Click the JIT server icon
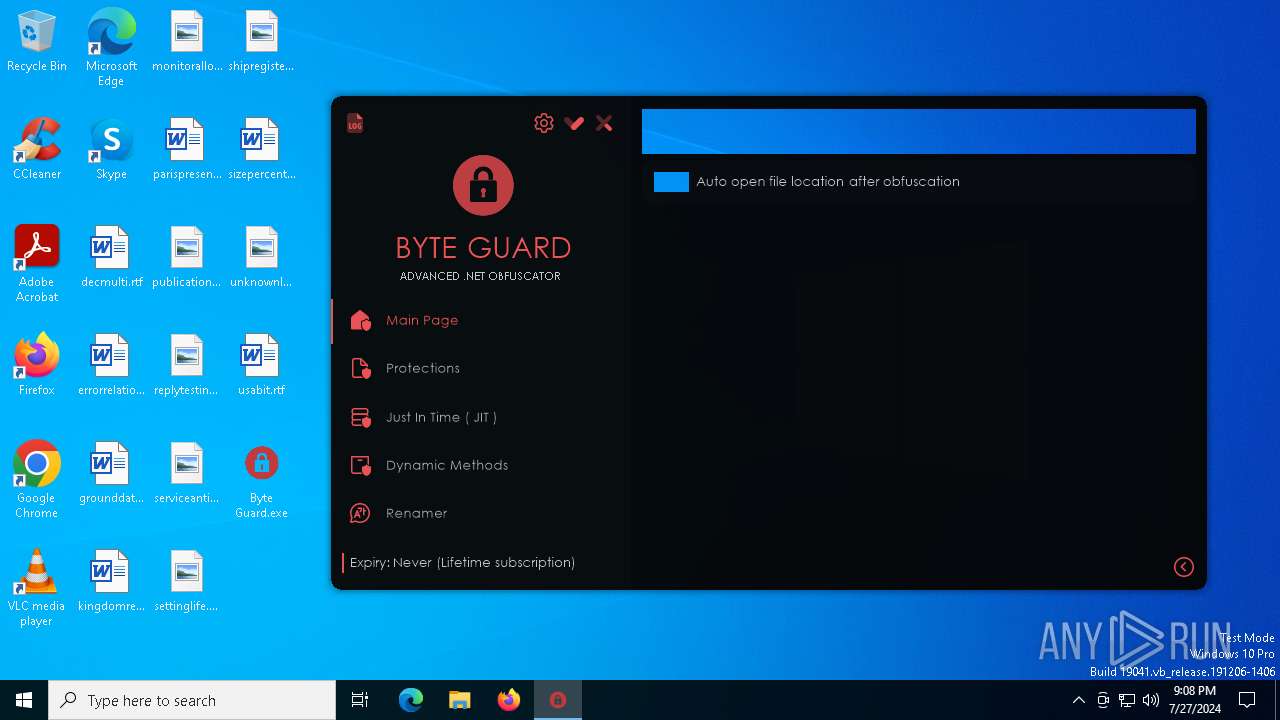This screenshot has height=720, width=1280. (x=361, y=417)
